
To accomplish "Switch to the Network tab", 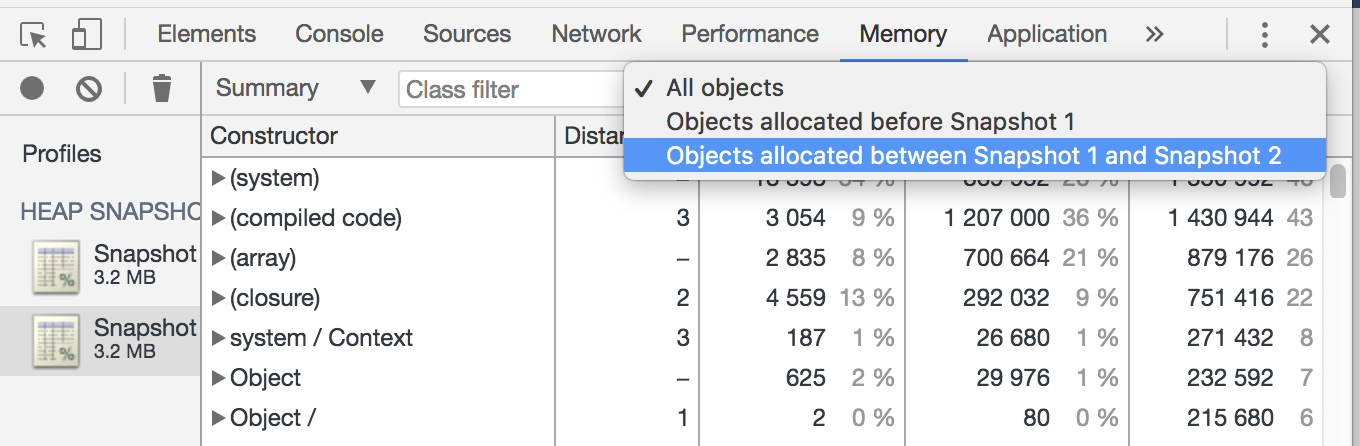I will [x=597, y=34].
